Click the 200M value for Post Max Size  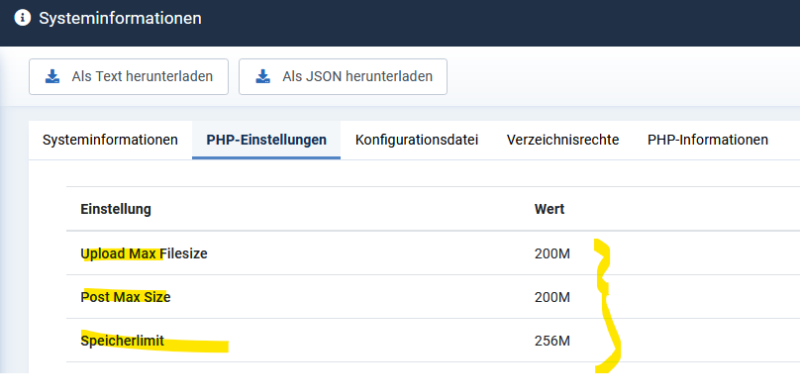(552, 297)
